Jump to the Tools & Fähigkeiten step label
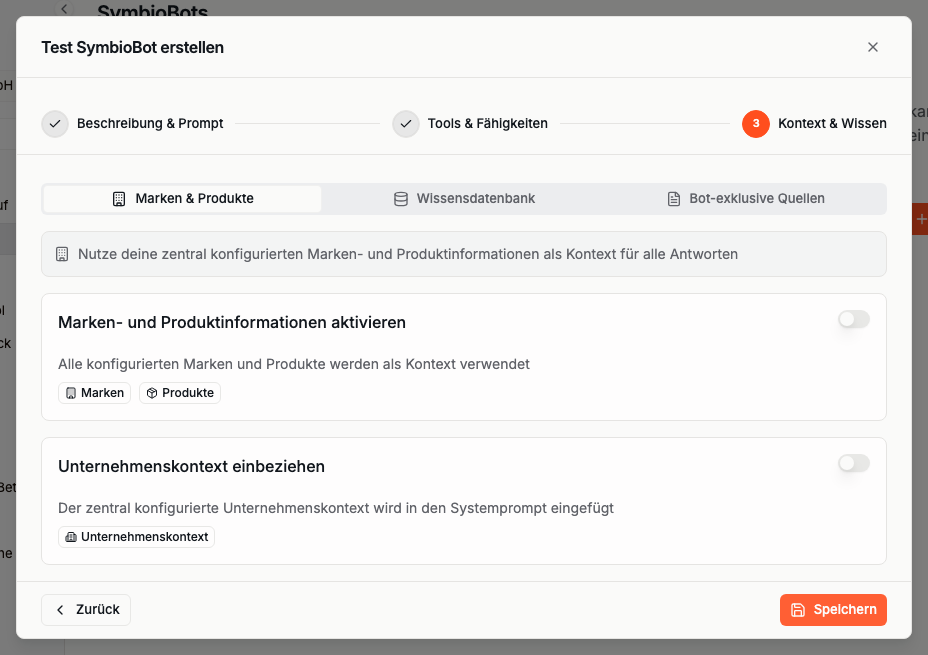This screenshot has width=928, height=655. click(487, 124)
